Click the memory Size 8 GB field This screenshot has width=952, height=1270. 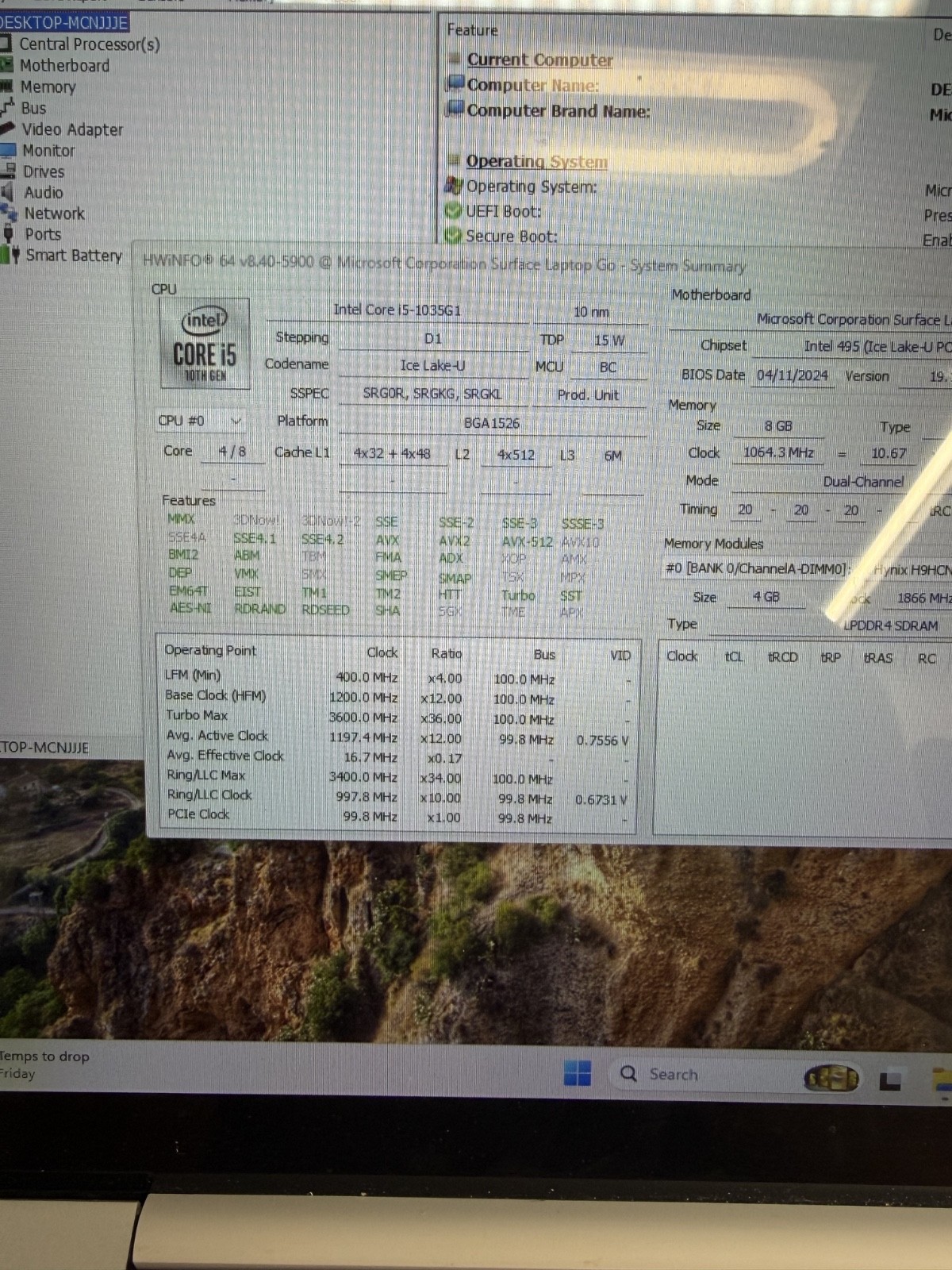778,426
